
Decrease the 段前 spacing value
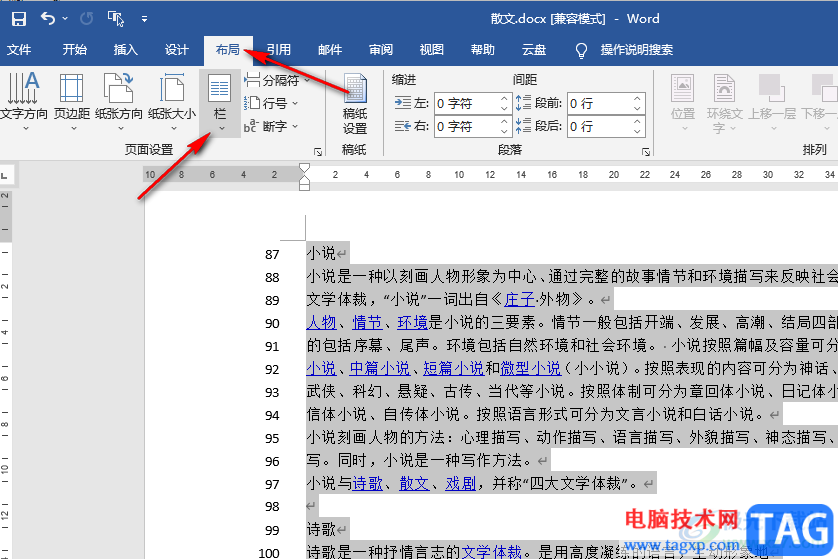pyautogui.click(x=637, y=108)
